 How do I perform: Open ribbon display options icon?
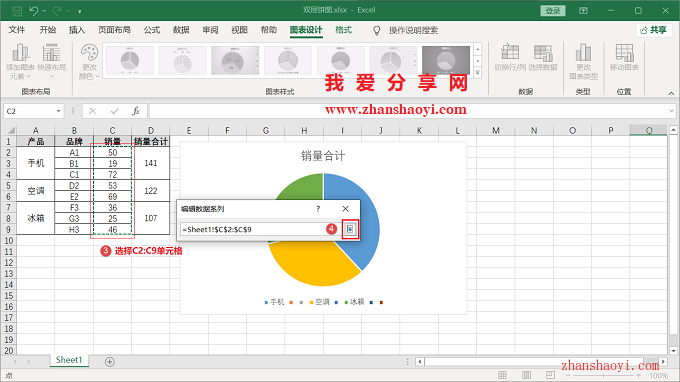583,10
